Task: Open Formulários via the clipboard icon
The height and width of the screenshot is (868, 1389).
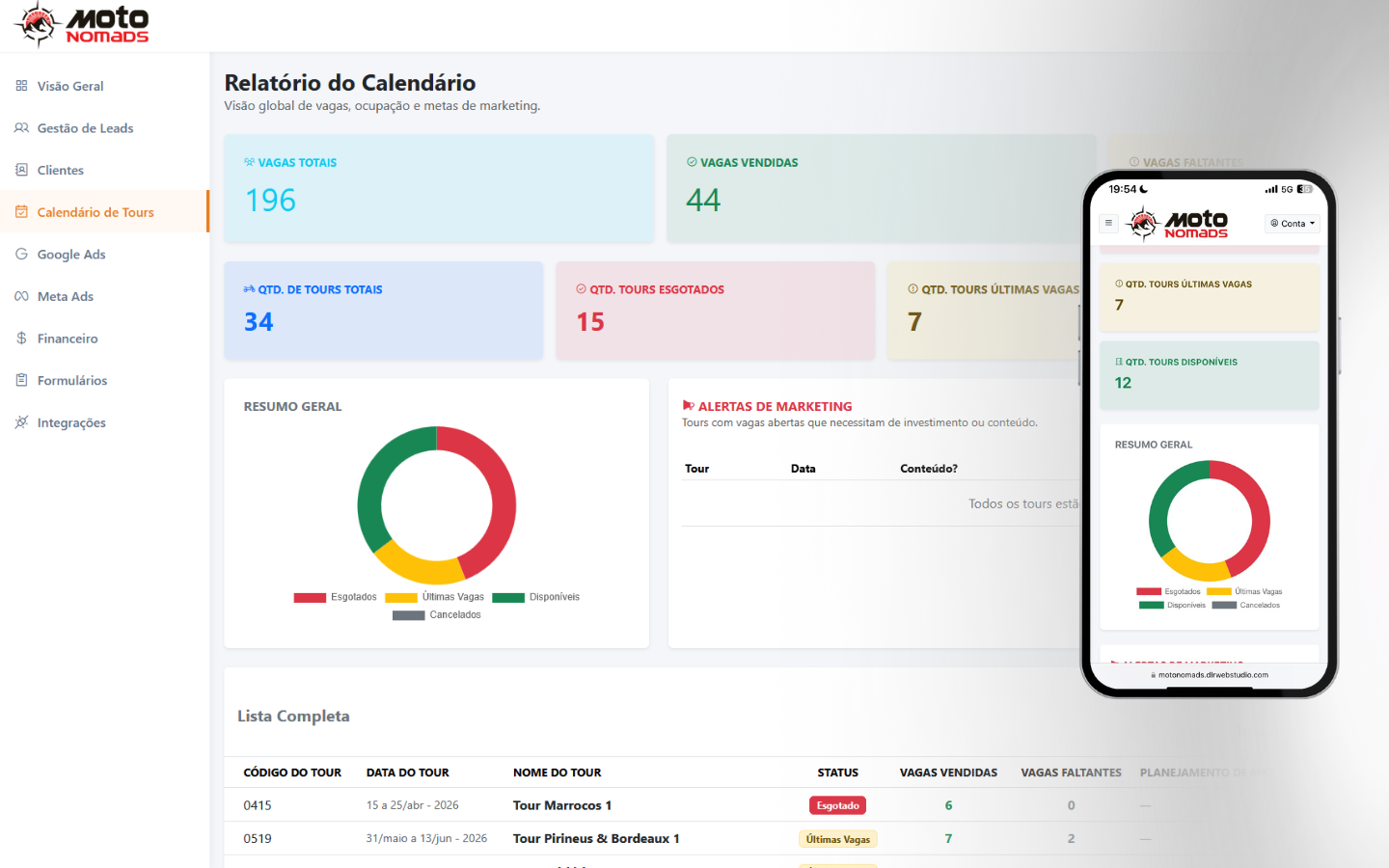Action: coord(20,380)
